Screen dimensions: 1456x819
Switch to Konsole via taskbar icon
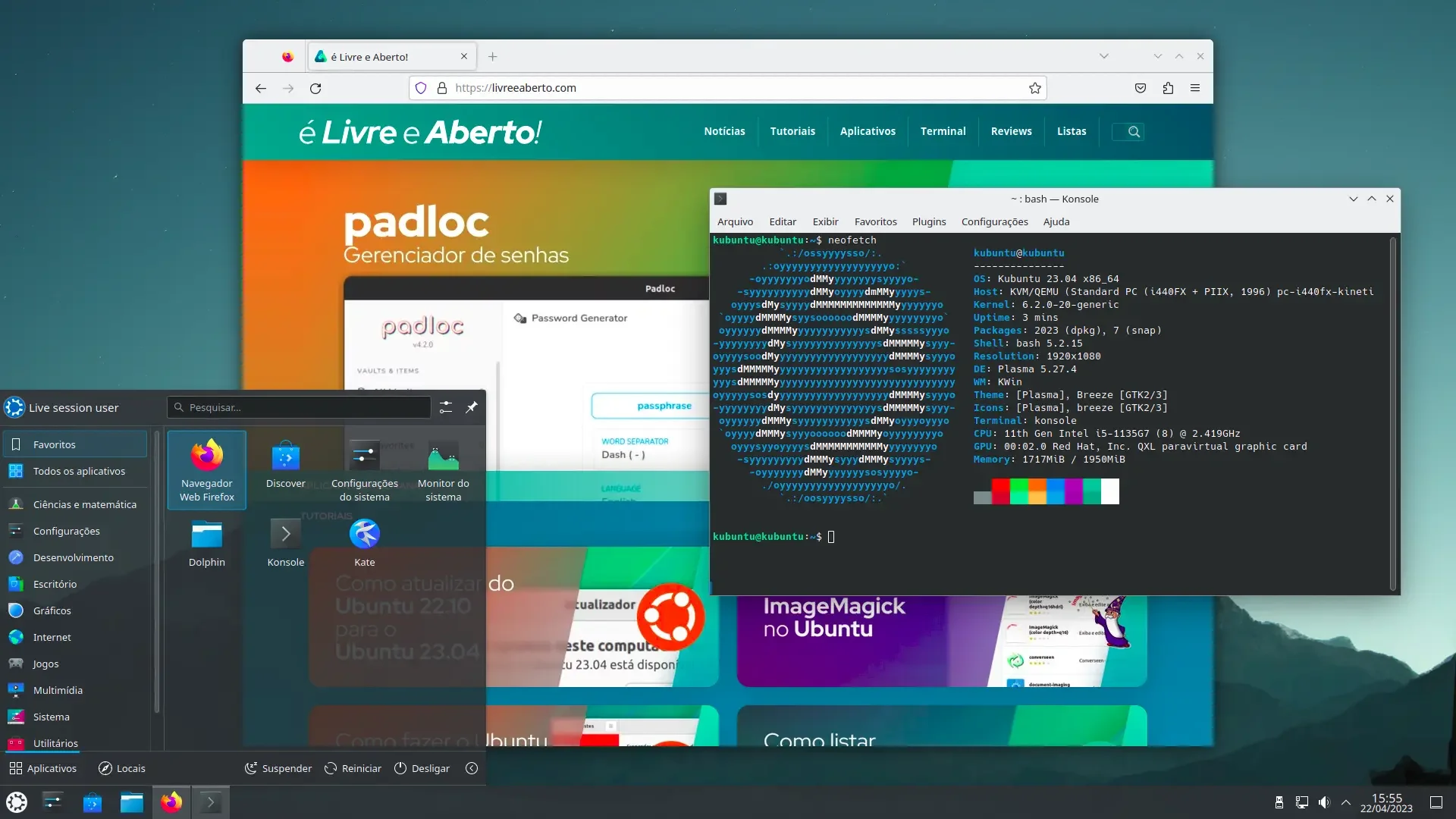[x=211, y=802]
